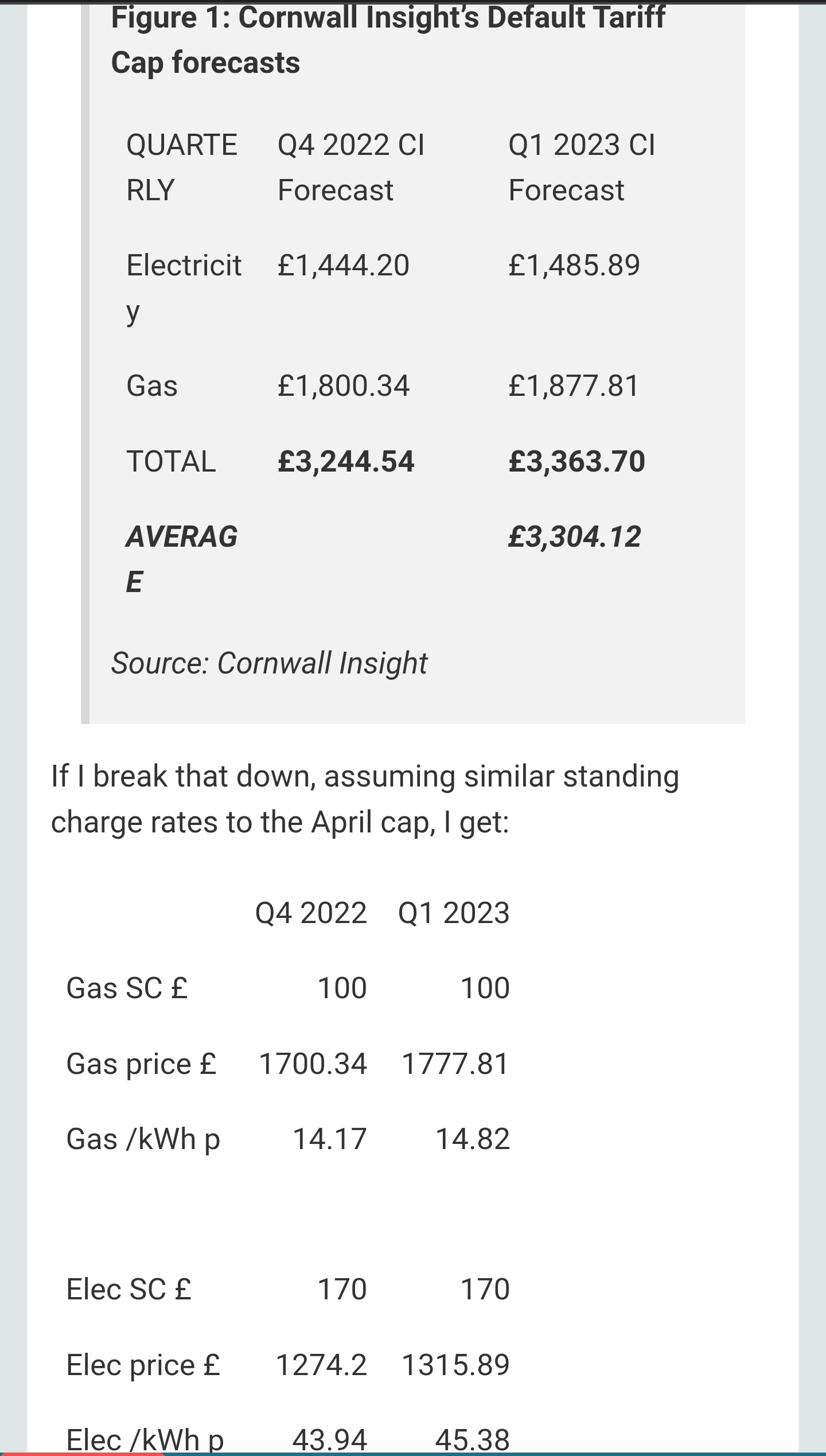Tap the bold £3,244.54 total
826x1456 pixels.
click(x=345, y=461)
